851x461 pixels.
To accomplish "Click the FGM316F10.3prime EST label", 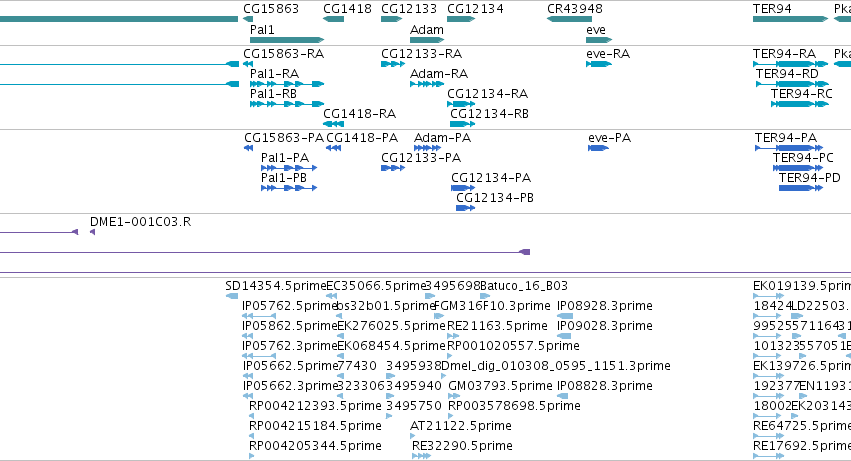I will (492, 306).
